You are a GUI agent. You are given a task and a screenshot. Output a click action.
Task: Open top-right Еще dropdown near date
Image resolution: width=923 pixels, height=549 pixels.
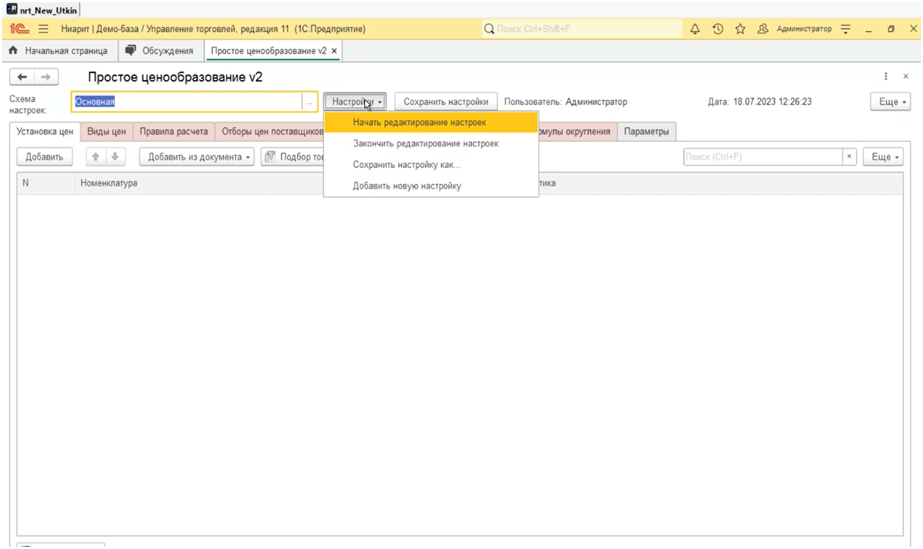891,102
